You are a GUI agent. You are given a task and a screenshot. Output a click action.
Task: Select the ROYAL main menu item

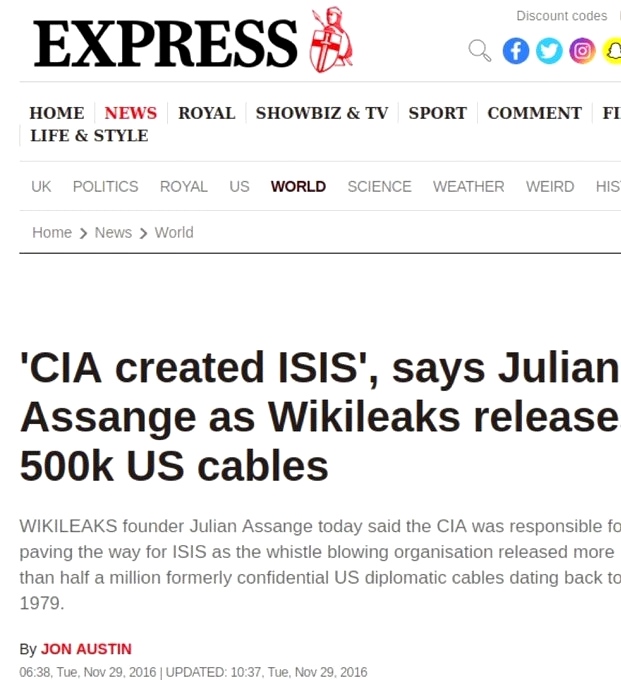click(207, 113)
